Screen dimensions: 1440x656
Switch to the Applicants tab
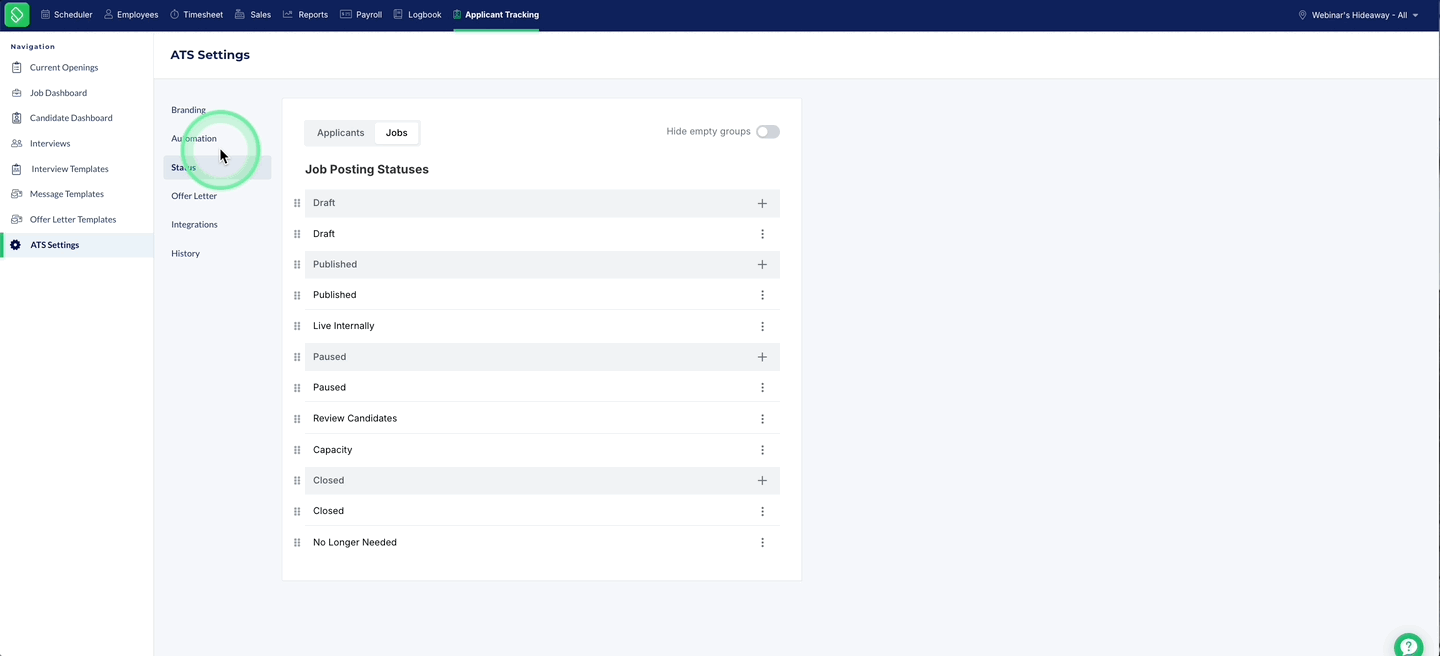point(340,133)
